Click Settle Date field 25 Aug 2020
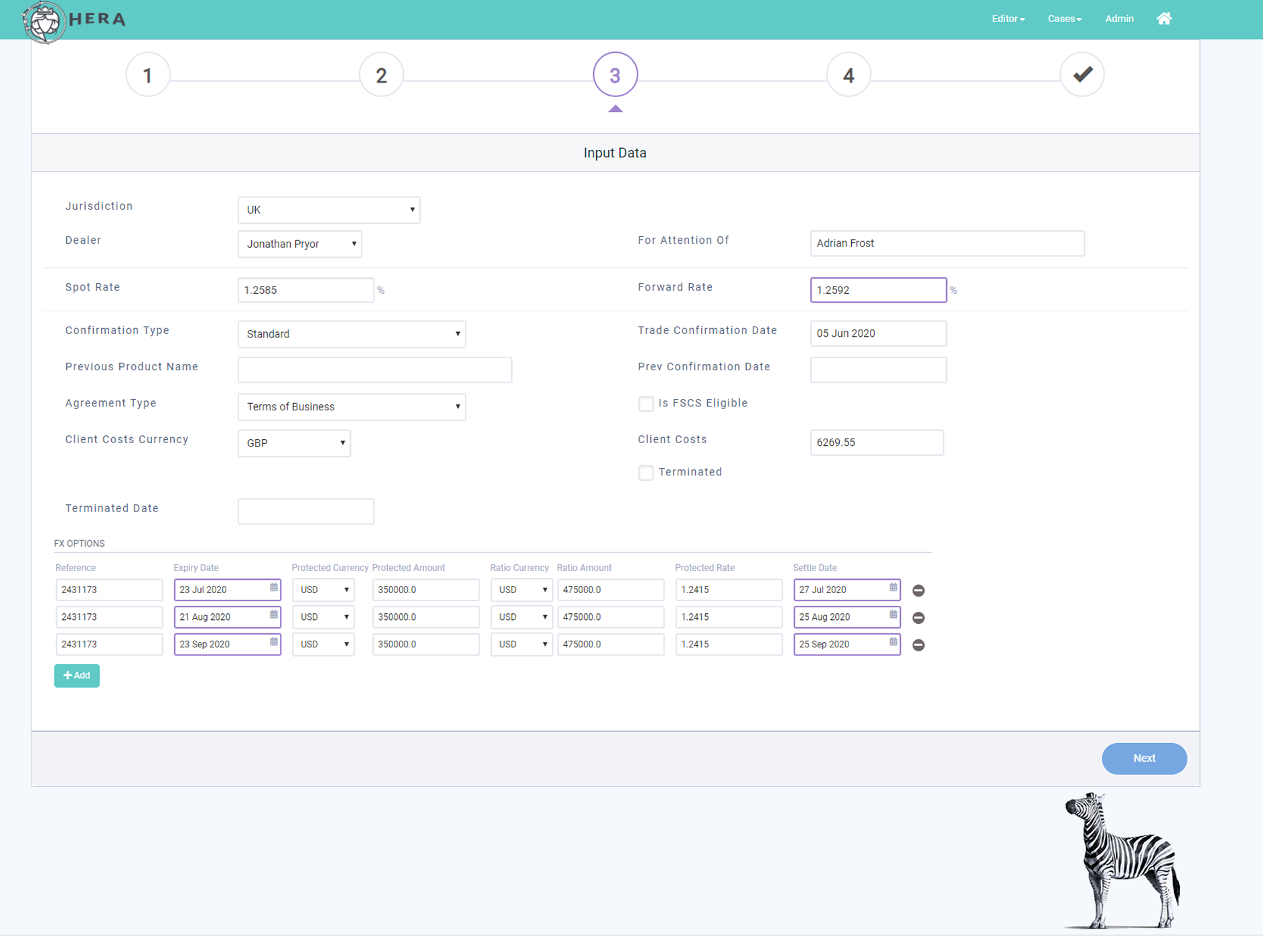 (x=846, y=617)
